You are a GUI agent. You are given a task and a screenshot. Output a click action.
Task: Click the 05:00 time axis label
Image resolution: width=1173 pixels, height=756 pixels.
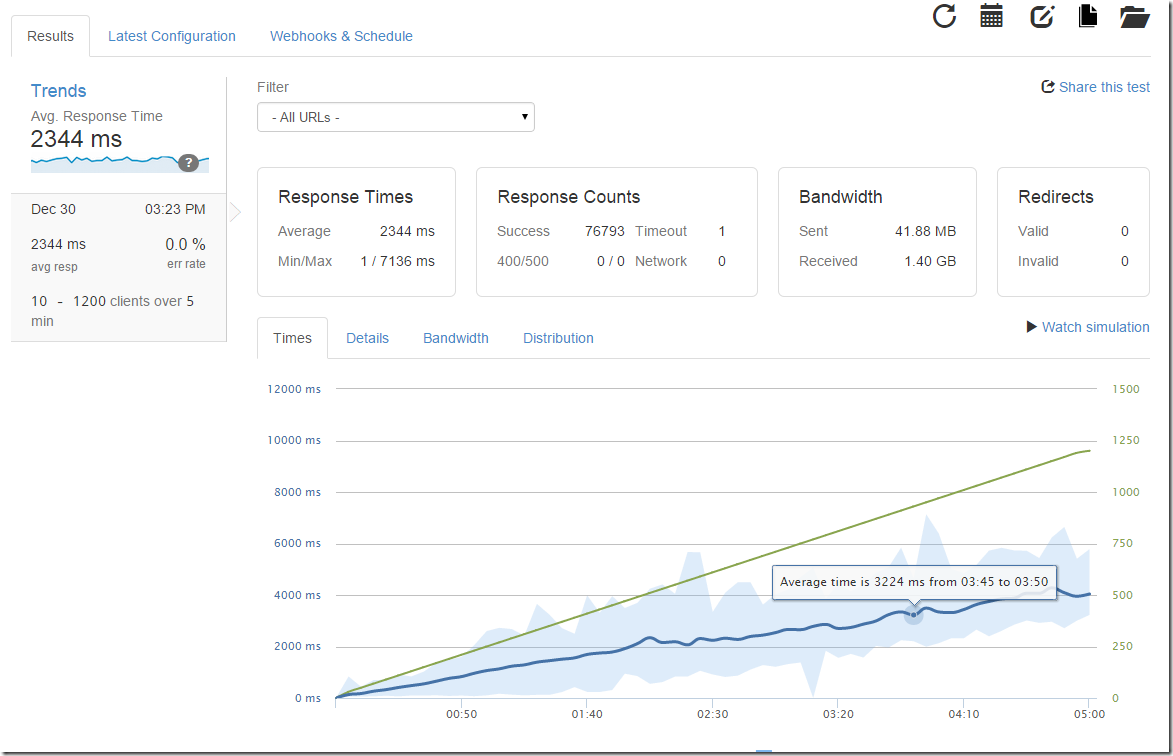(1089, 714)
